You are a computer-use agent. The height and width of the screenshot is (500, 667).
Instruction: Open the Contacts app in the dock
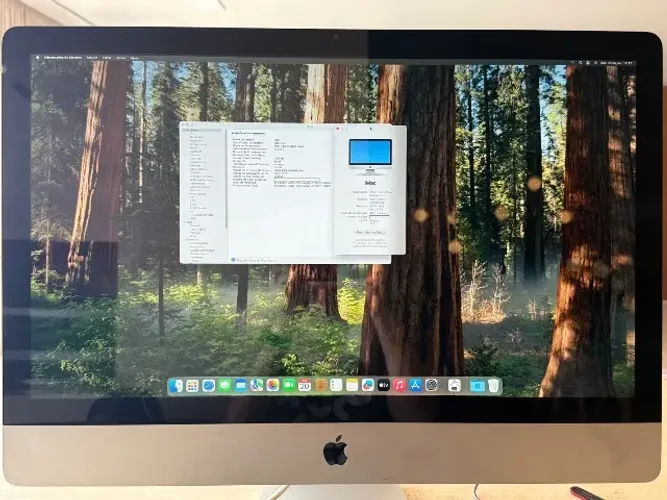pyautogui.click(x=321, y=386)
